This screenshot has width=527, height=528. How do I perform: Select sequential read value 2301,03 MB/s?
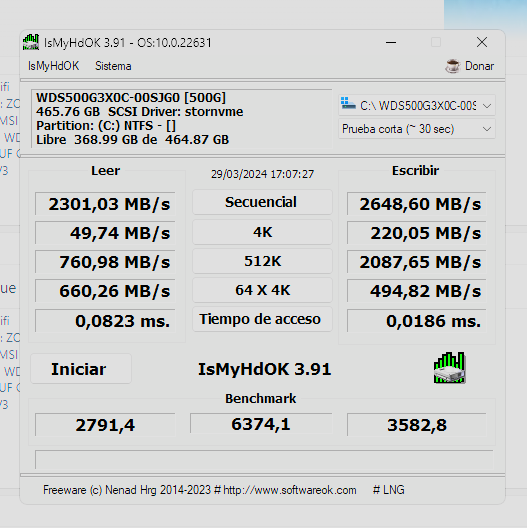[105, 204]
